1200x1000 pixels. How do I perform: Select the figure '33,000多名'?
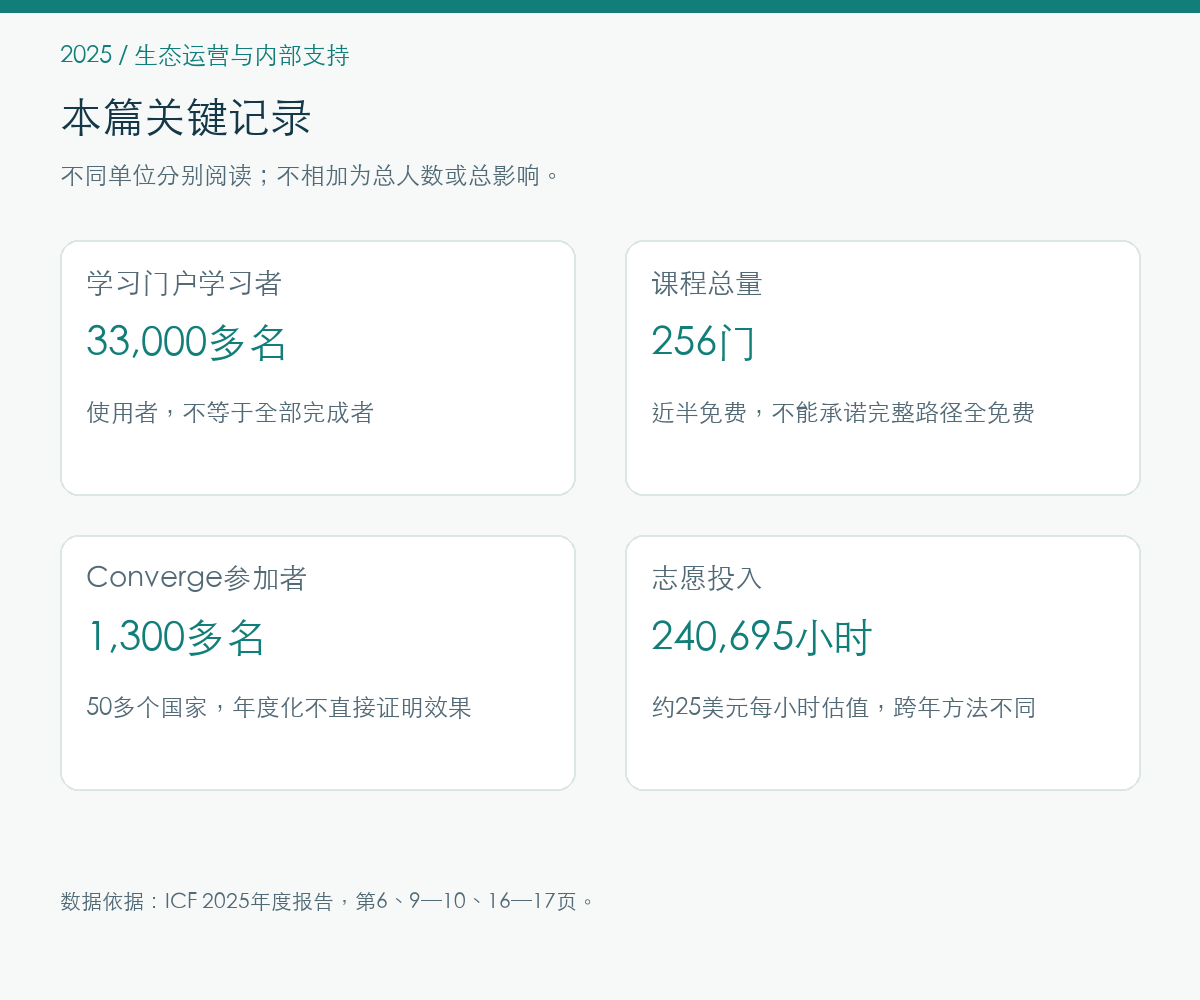(x=187, y=342)
